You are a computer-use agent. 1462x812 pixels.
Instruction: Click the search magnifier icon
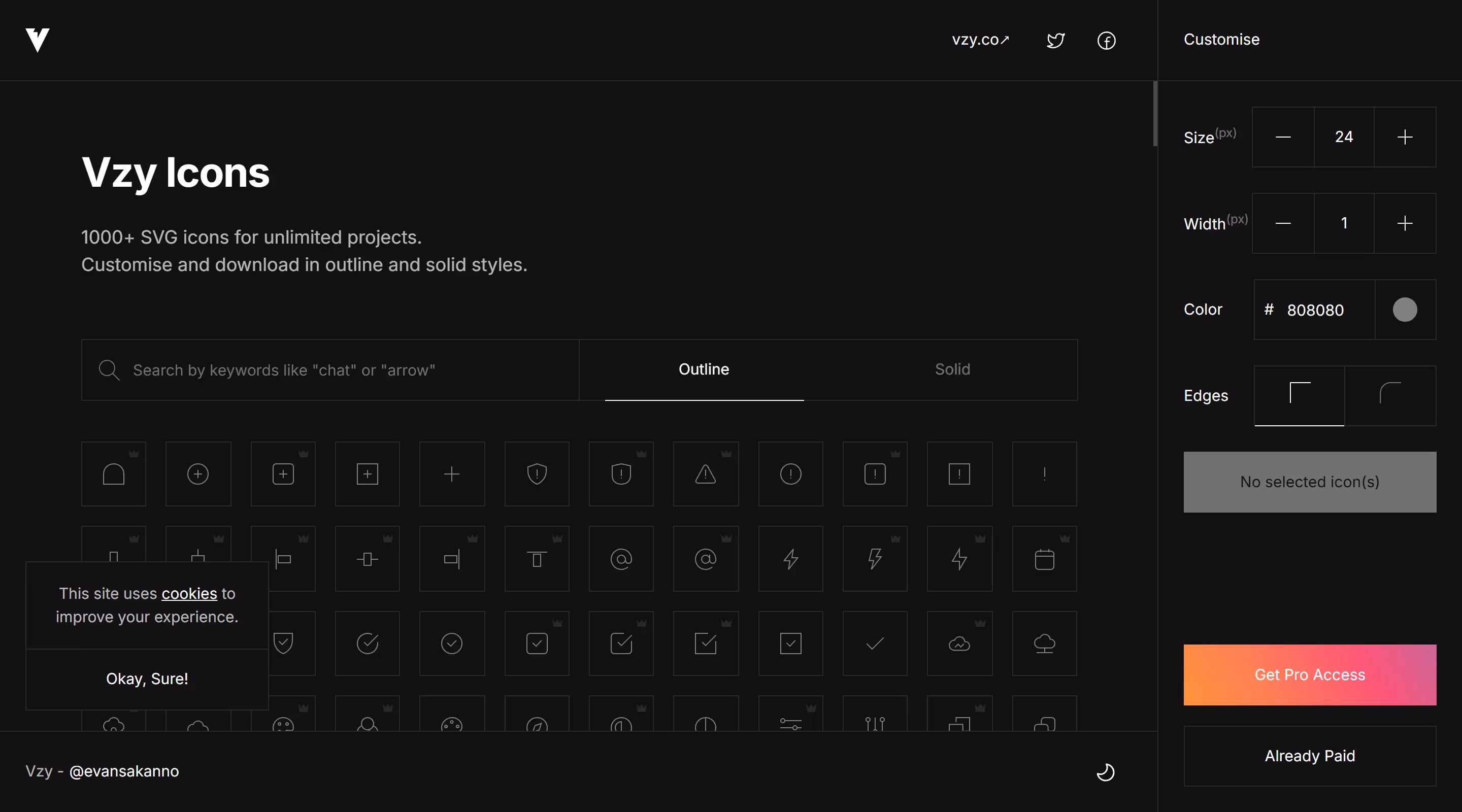tap(109, 370)
